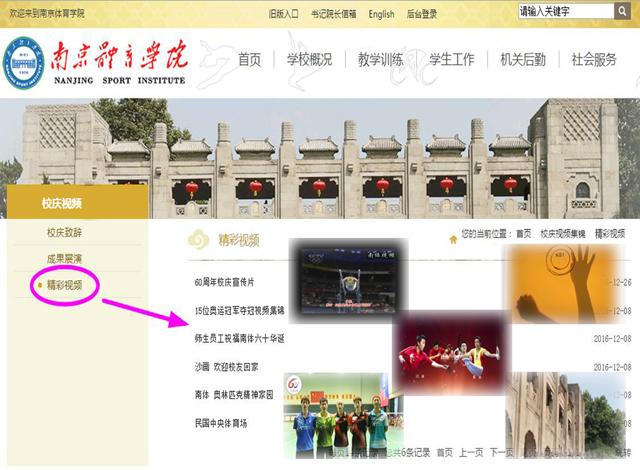The width and height of the screenshot is (640, 470).
Task: Switch to the English version
Action: click(381, 14)
